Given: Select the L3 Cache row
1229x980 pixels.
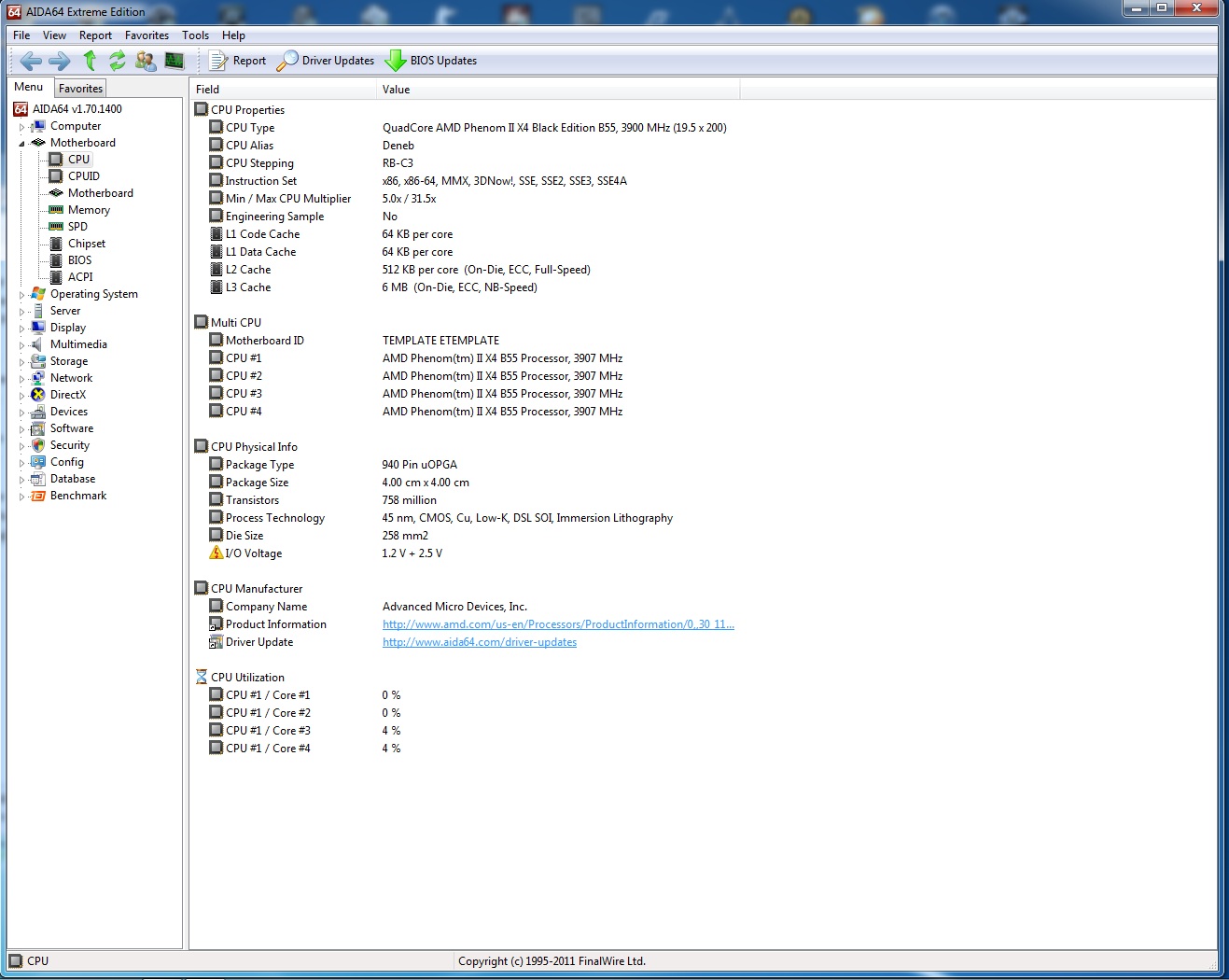Looking at the screenshot, I should coord(372,287).
